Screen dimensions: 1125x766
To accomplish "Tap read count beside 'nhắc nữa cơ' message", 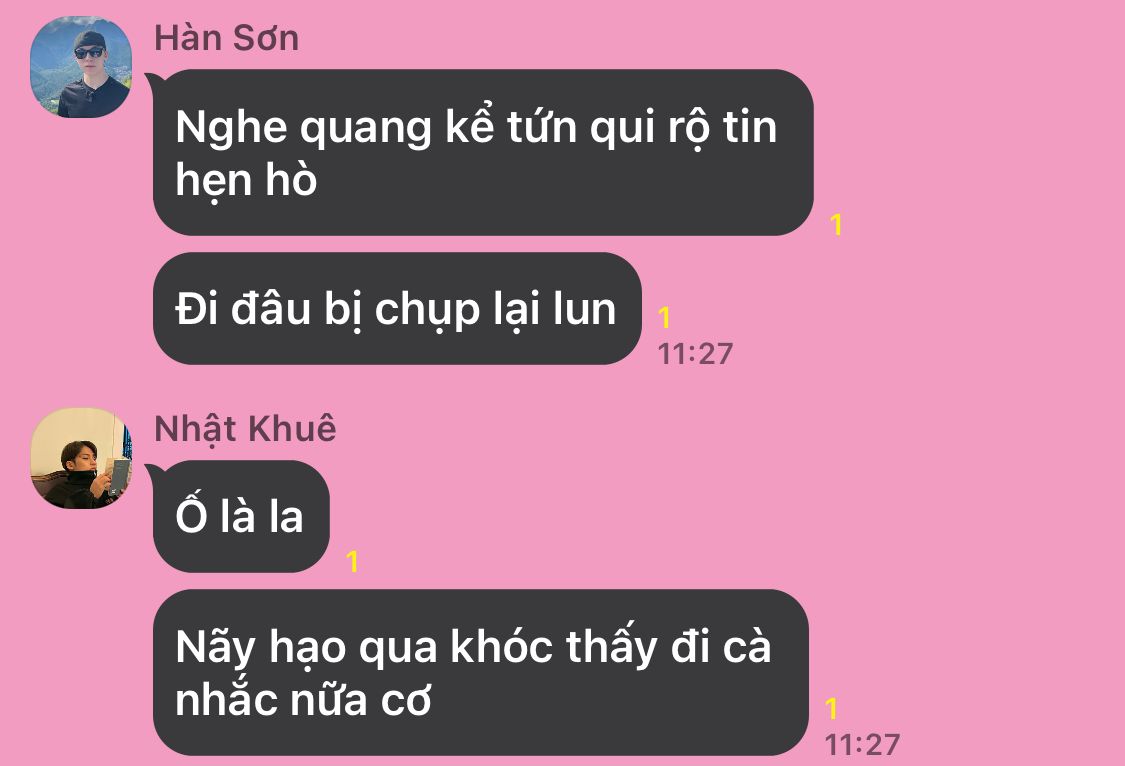I will [x=832, y=709].
